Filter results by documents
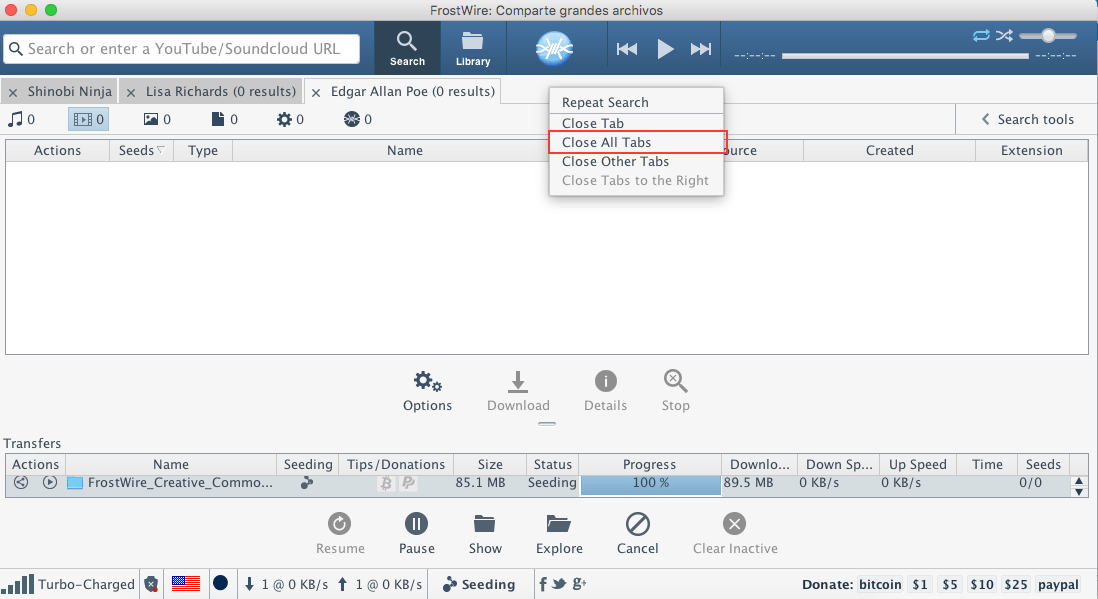Screen dimensions: 1098x599 tap(218, 119)
